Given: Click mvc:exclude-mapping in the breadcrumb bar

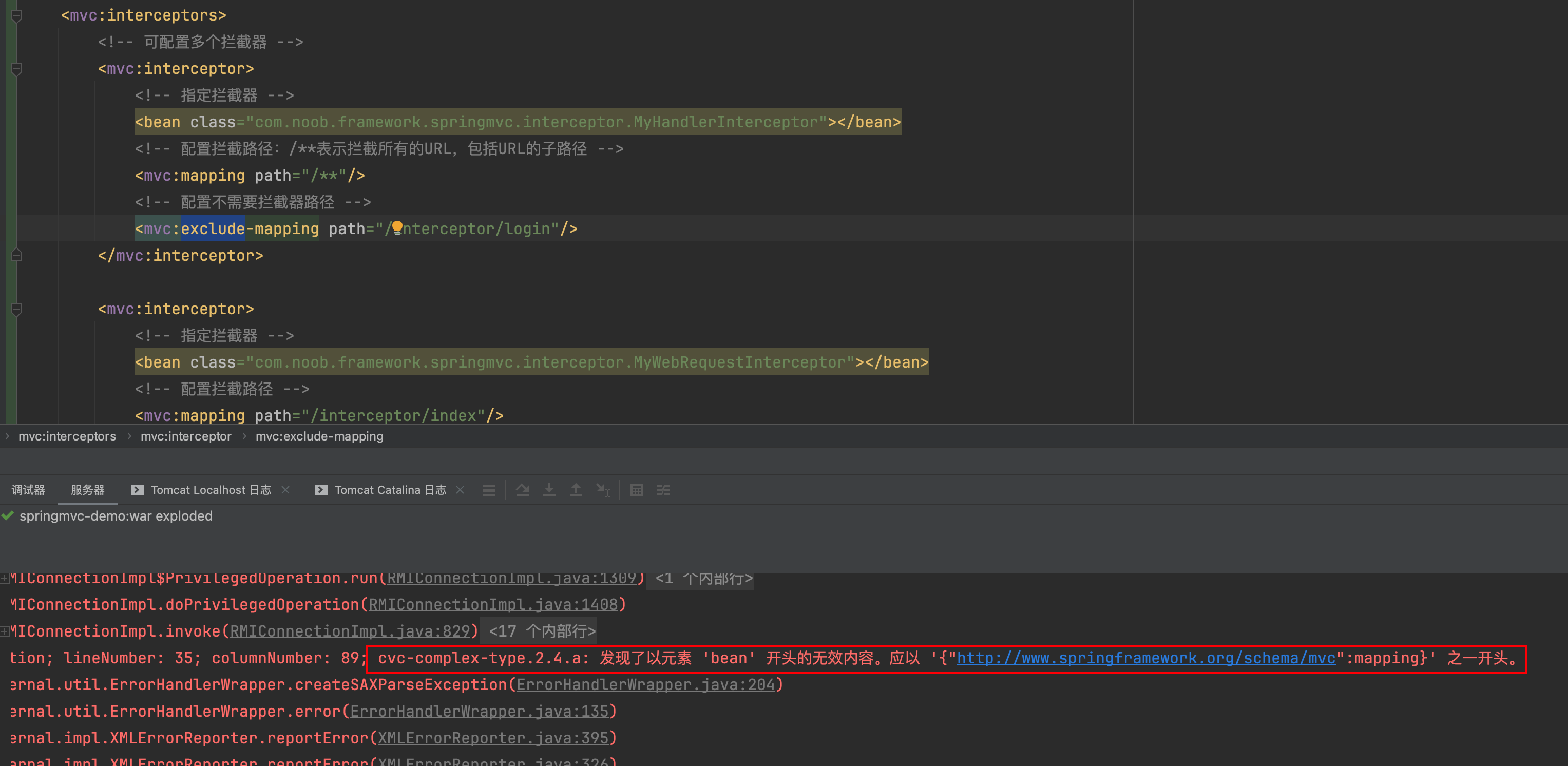Looking at the screenshot, I should click(x=319, y=436).
